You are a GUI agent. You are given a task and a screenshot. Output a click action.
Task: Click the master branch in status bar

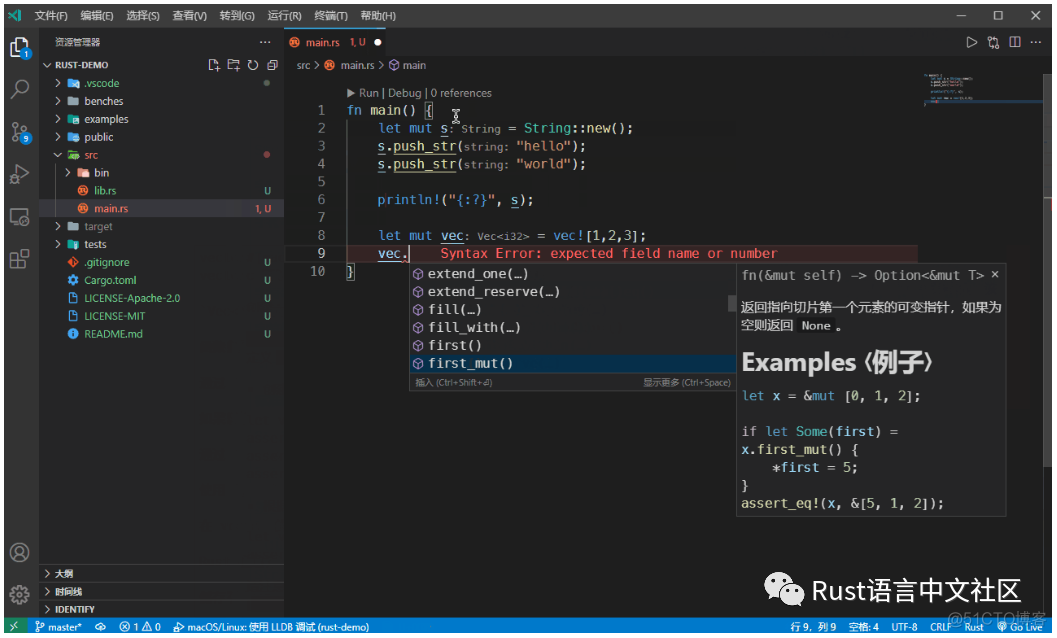[58, 627]
